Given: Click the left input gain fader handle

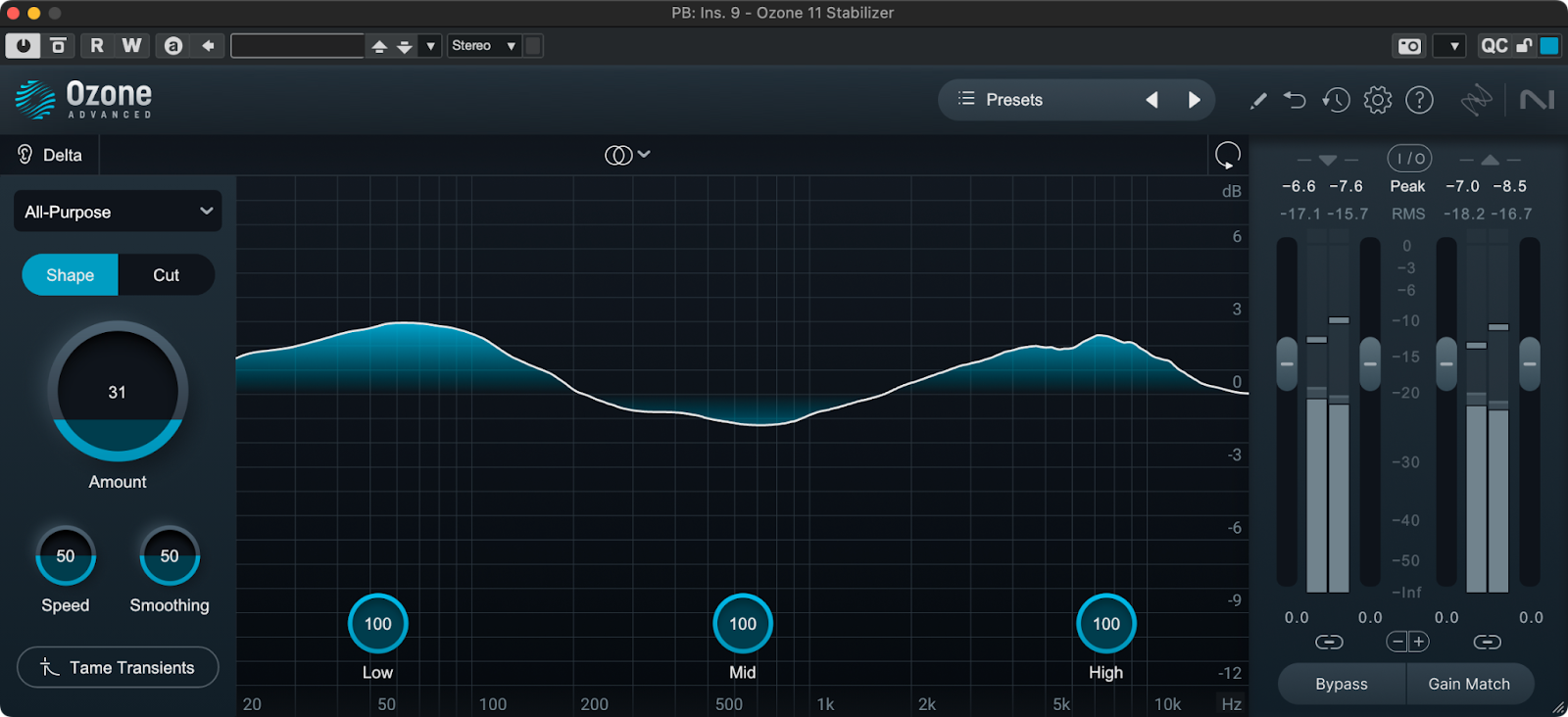Looking at the screenshot, I should (1287, 363).
